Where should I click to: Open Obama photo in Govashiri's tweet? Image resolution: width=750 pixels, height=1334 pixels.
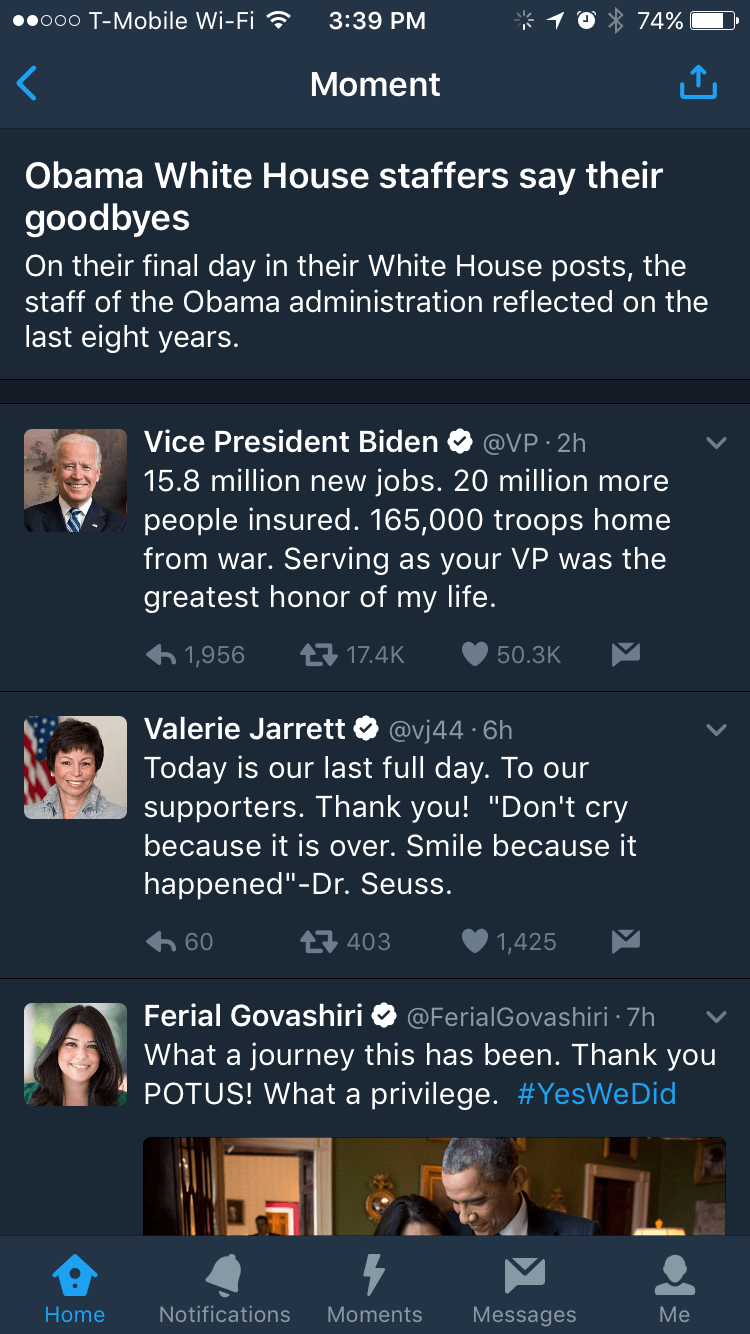tap(434, 1186)
